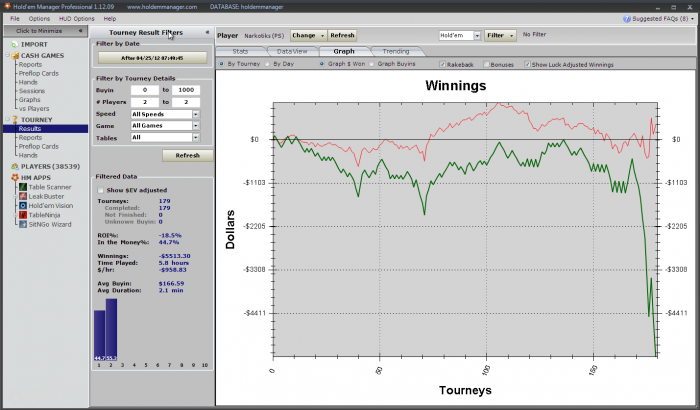Open Reports under Cash Games
The image size is (700, 410).
(30, 64)
